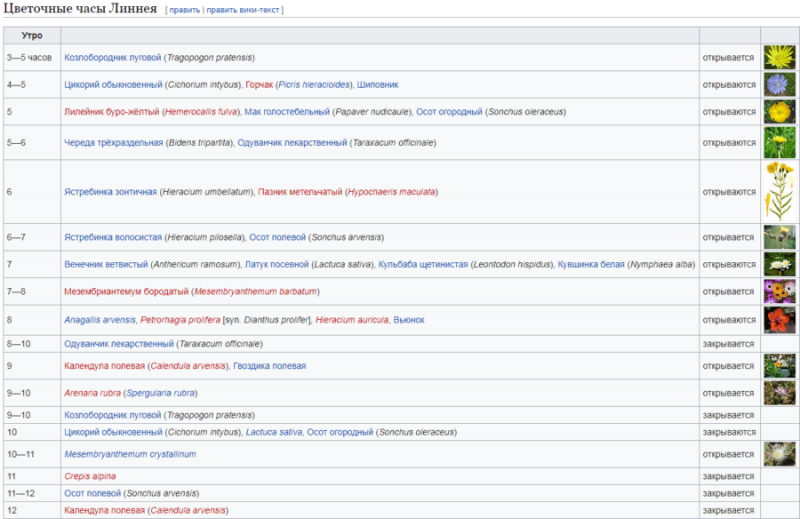Screen dimensions: 800x519
Task: Open 'Одуванчик лекарственный' link in 8—10 row
Action: pos(119,344)
